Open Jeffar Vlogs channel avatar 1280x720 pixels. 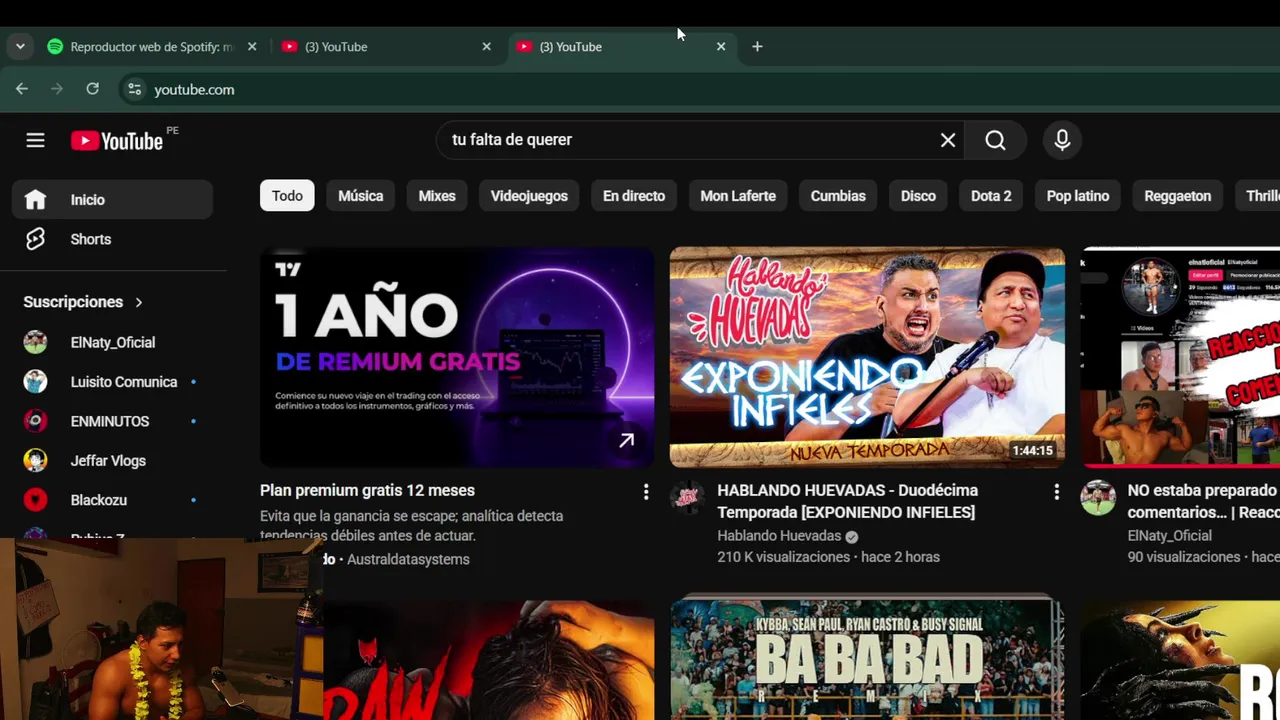click(35, 460)
